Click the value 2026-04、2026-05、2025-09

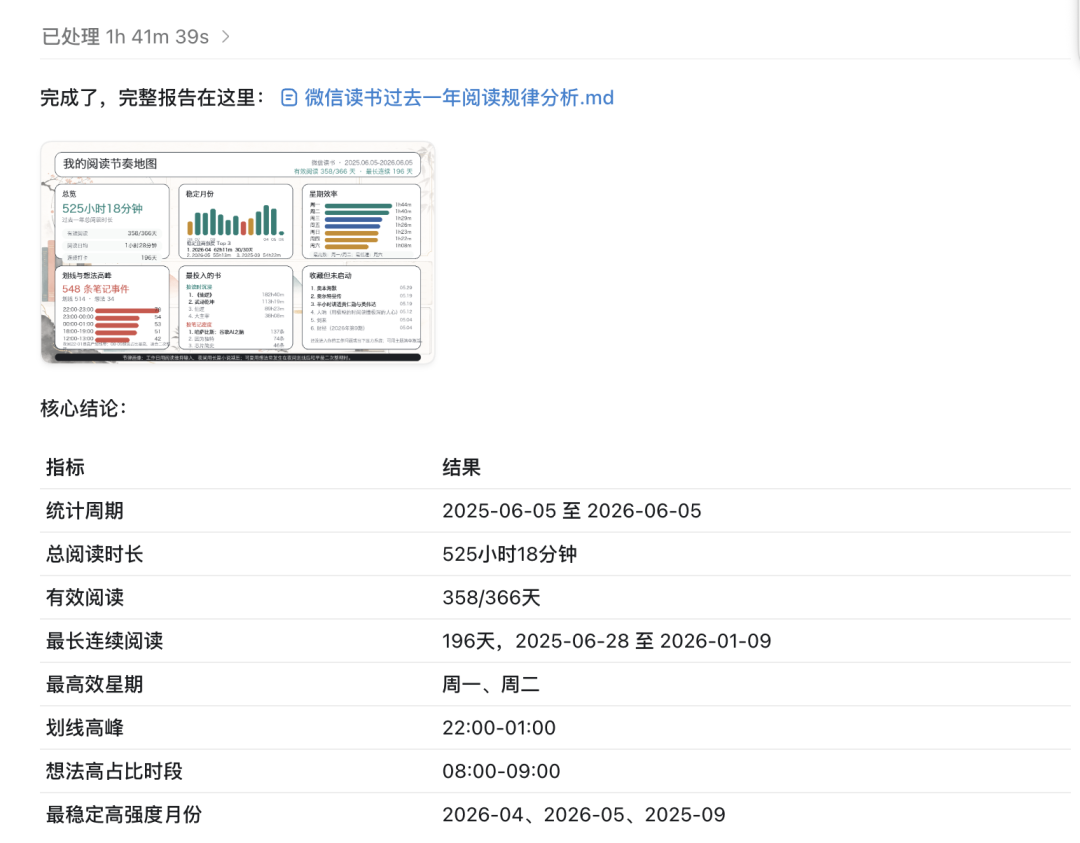(x=584, y=815)
